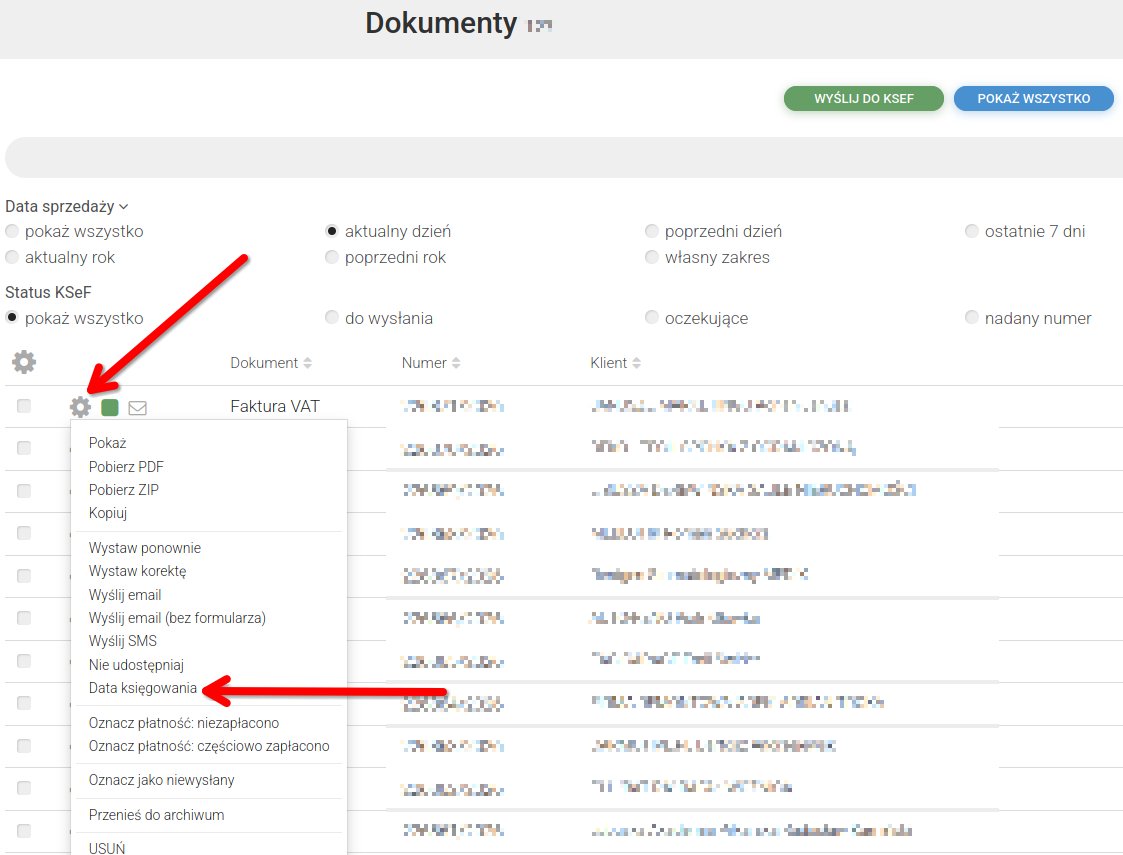Choose 'Wyślij SMS' in the menu
The image size is (1123, 855).
point(122,641)
